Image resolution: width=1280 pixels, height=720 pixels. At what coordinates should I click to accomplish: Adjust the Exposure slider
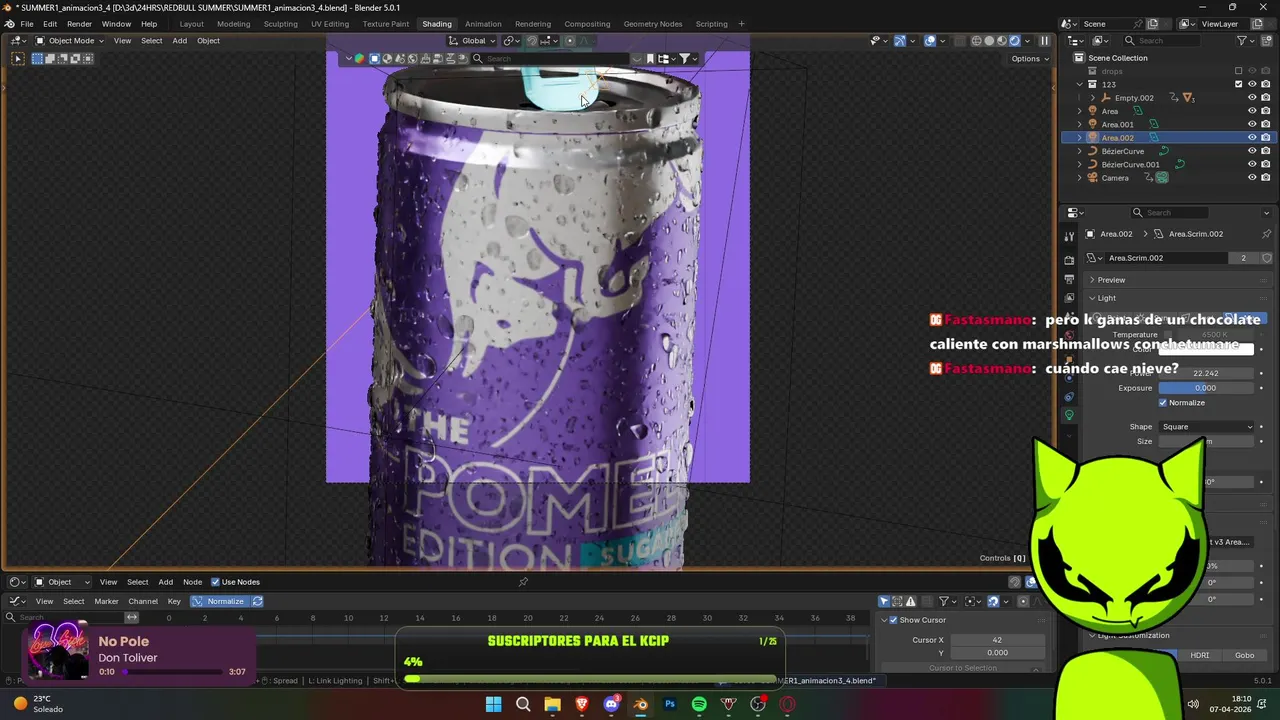click(1206, 388)
